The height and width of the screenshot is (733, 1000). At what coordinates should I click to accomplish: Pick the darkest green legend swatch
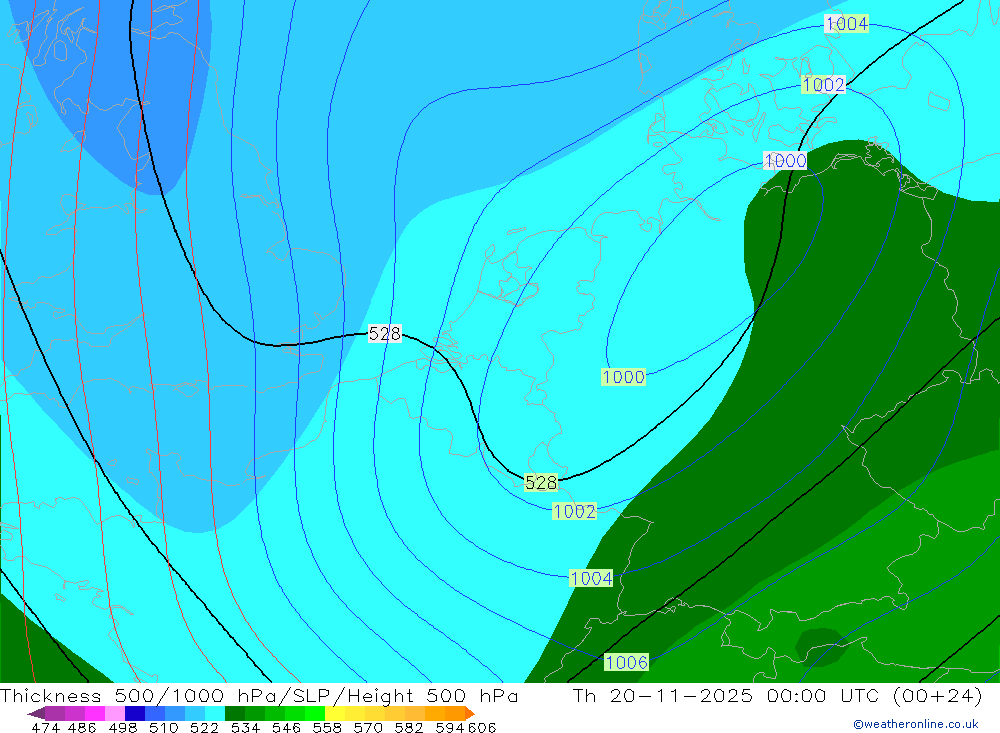click(235, 714)
